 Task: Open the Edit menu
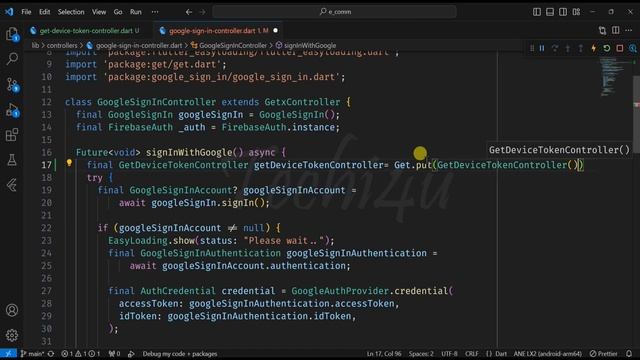pyautogui.click(x=44, y=12)
